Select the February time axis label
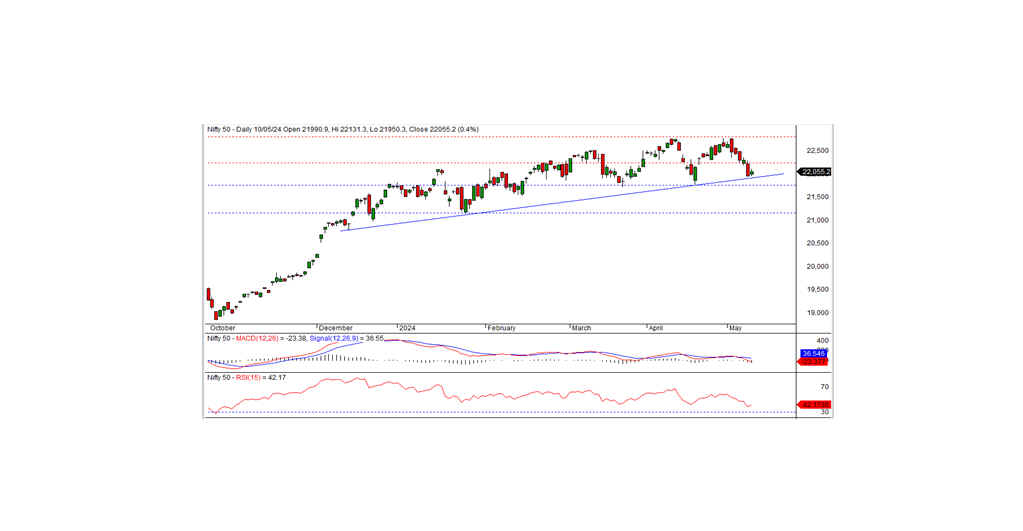 pos(501,327)
